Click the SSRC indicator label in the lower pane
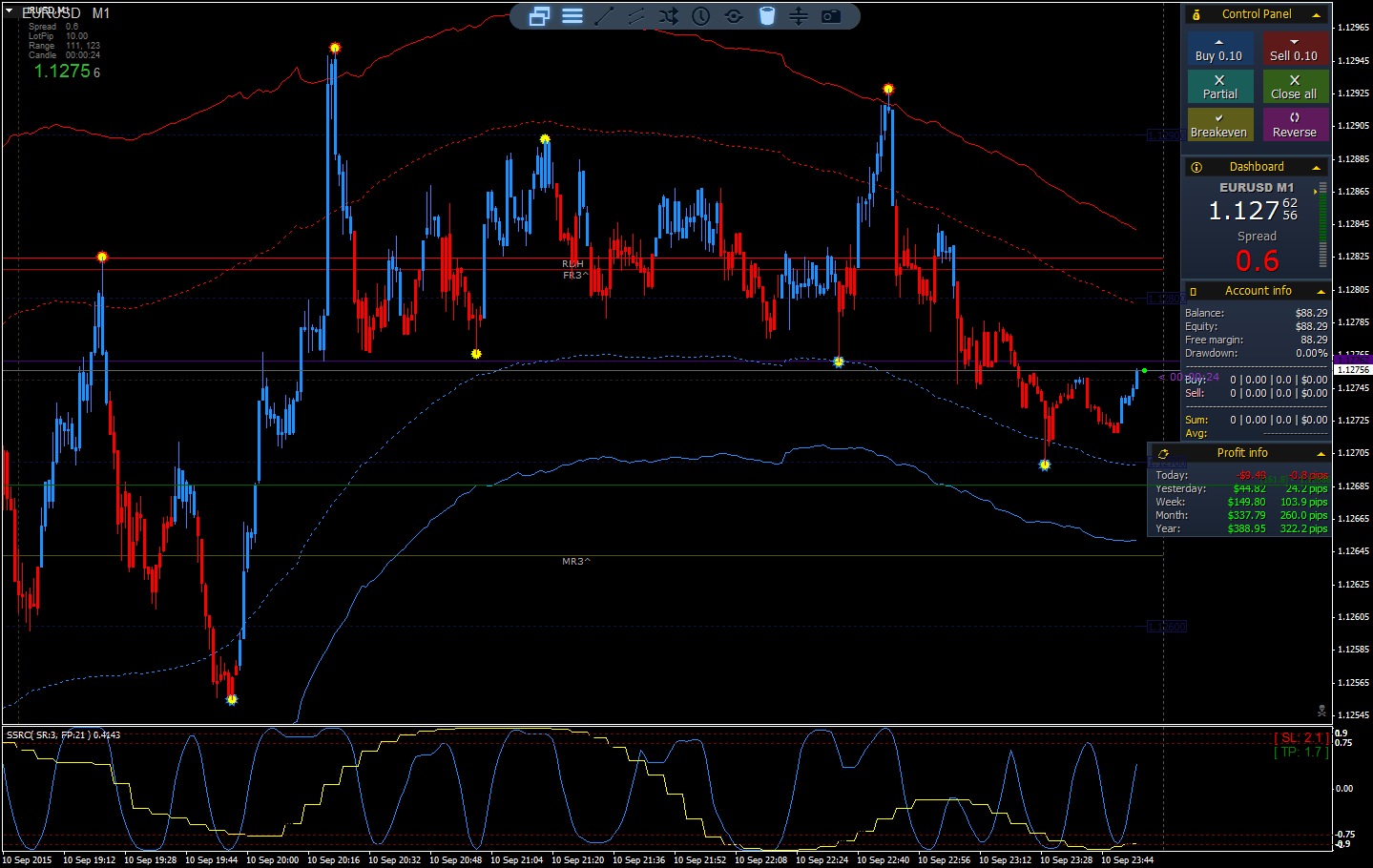Screen dimensions: 1373x868 tap(63, 735)
